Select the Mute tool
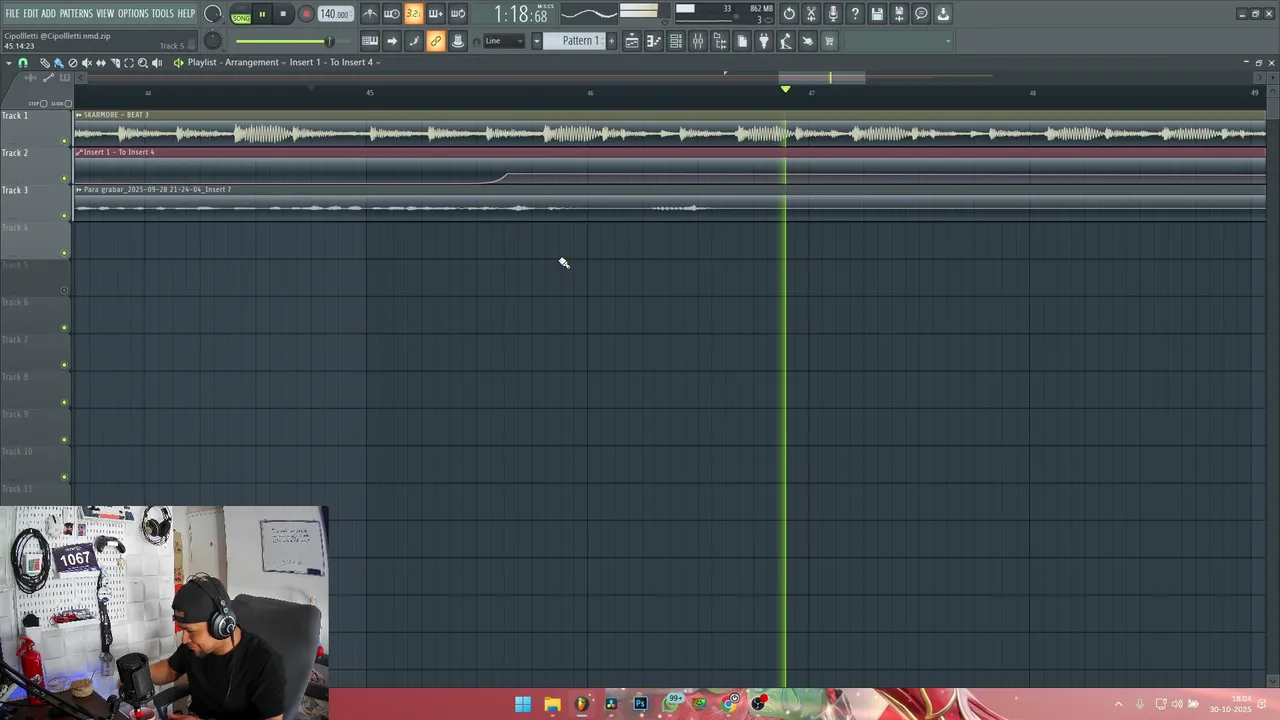Viewport: 1280px width, 720px height. click(x=86, y=63)
